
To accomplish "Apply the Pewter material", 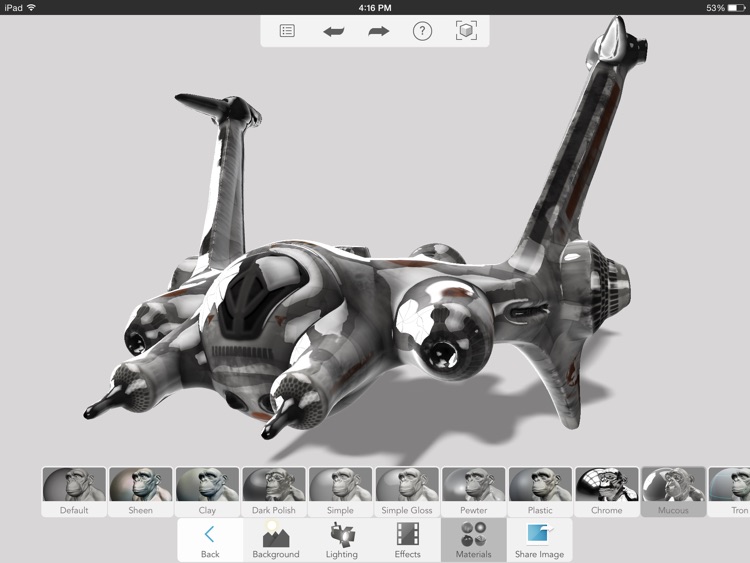I will (x=473, y=491).
